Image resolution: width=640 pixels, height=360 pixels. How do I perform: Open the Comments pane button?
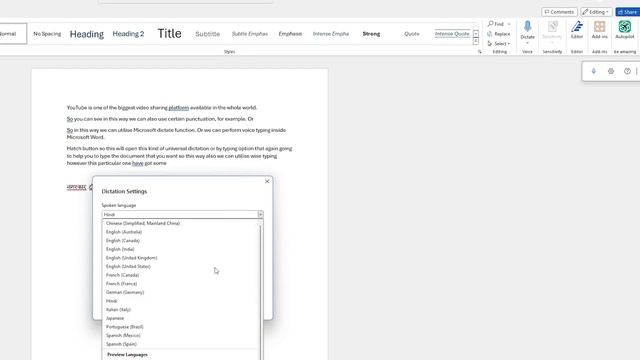559,12
